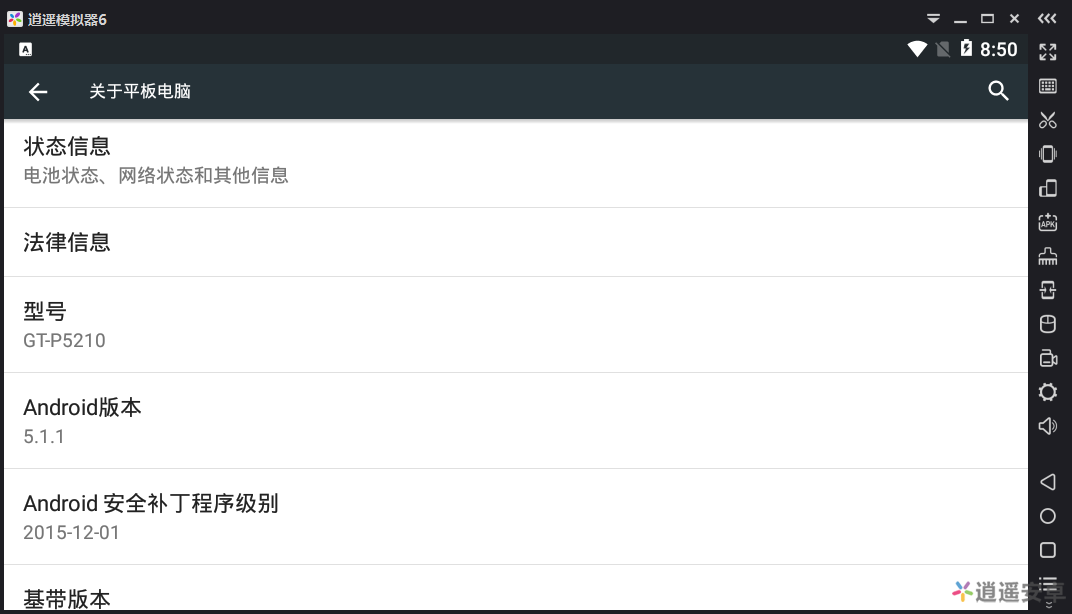The image size is (1072, 614).
Task: Collapse the sidebar with triple chevron
Action: (x=1047, y=18)
